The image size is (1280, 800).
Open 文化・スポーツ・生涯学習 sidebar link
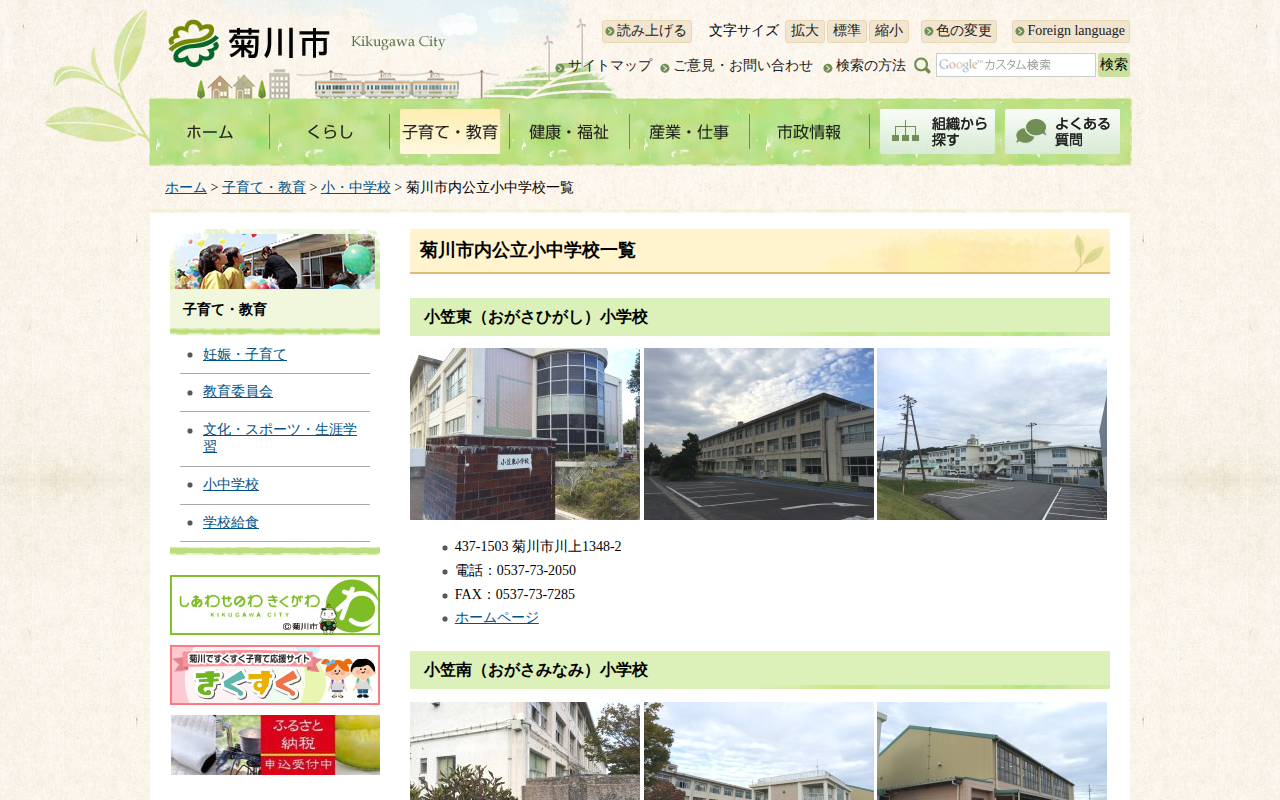[280, 438]
